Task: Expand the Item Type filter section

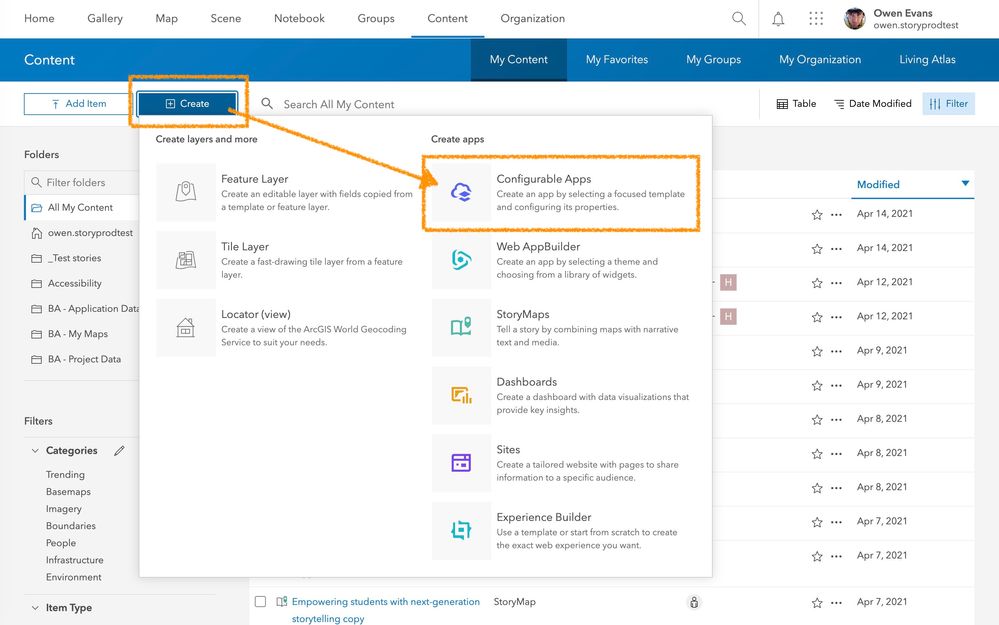Action: click(x=35, y=608)
